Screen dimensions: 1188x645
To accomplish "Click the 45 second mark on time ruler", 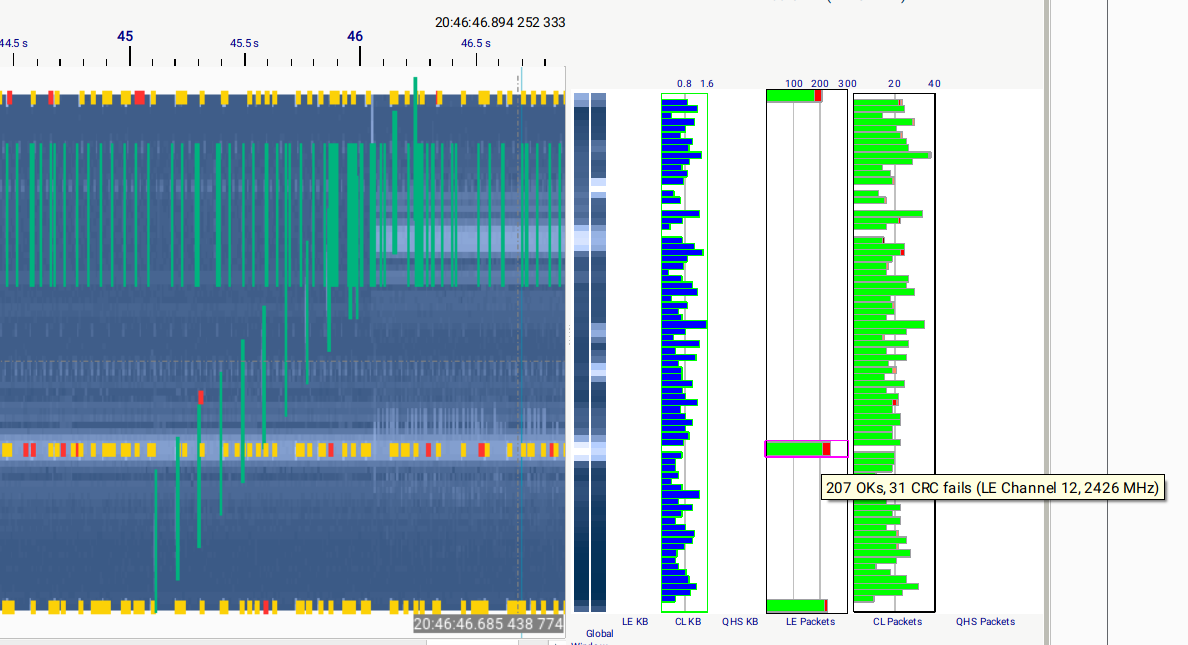I will [x=125, y=36].
